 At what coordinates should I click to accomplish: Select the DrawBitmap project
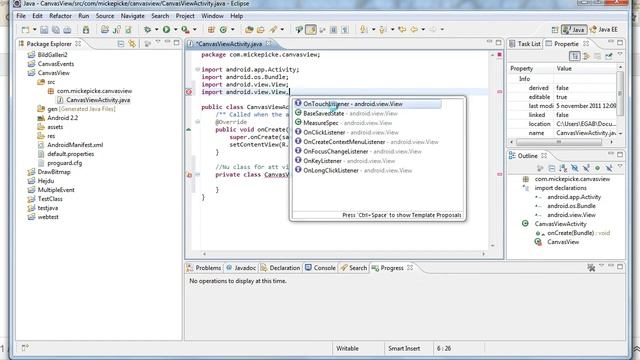(49, 172)
